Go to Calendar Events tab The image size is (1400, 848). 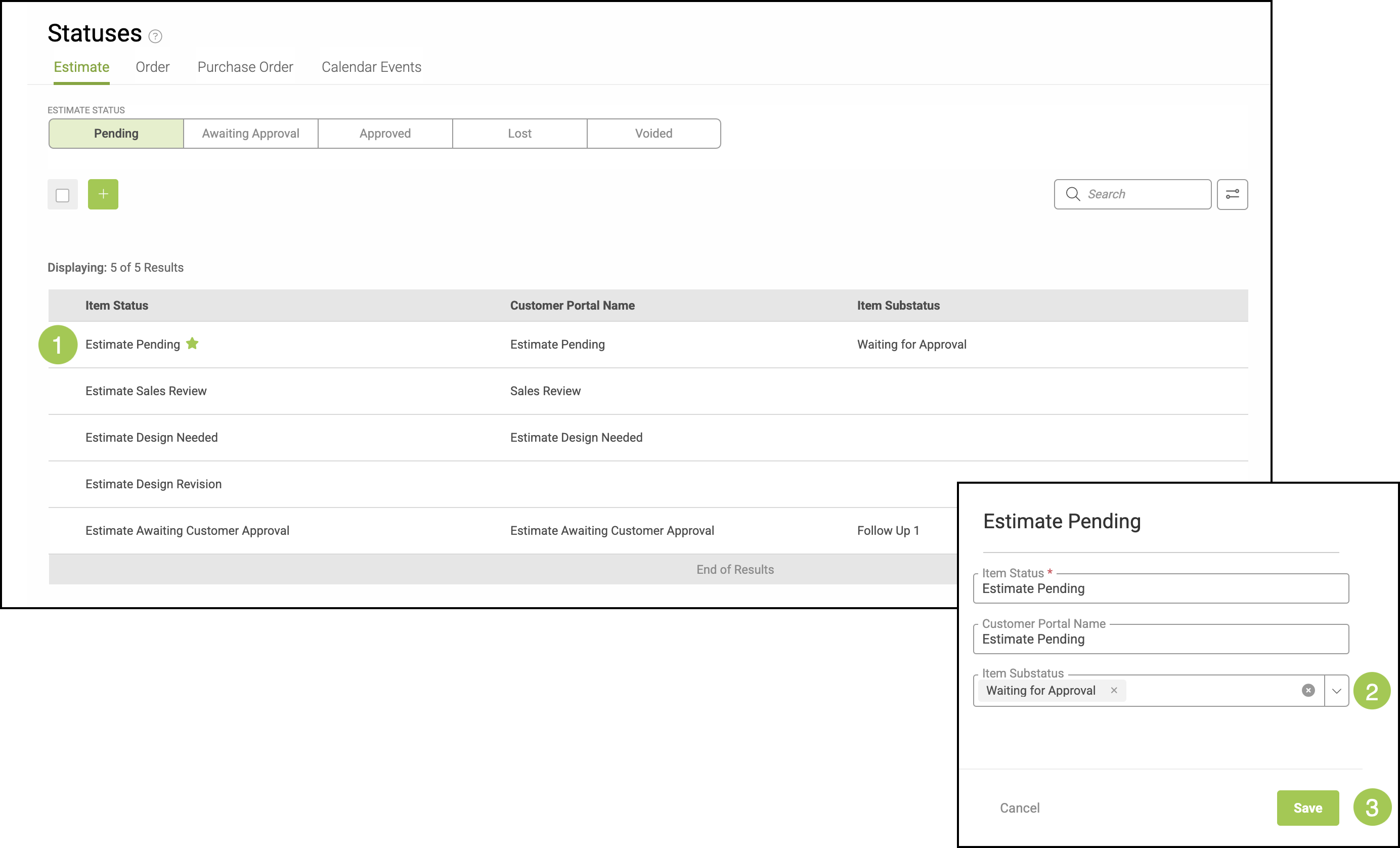[x=371, y=67]
